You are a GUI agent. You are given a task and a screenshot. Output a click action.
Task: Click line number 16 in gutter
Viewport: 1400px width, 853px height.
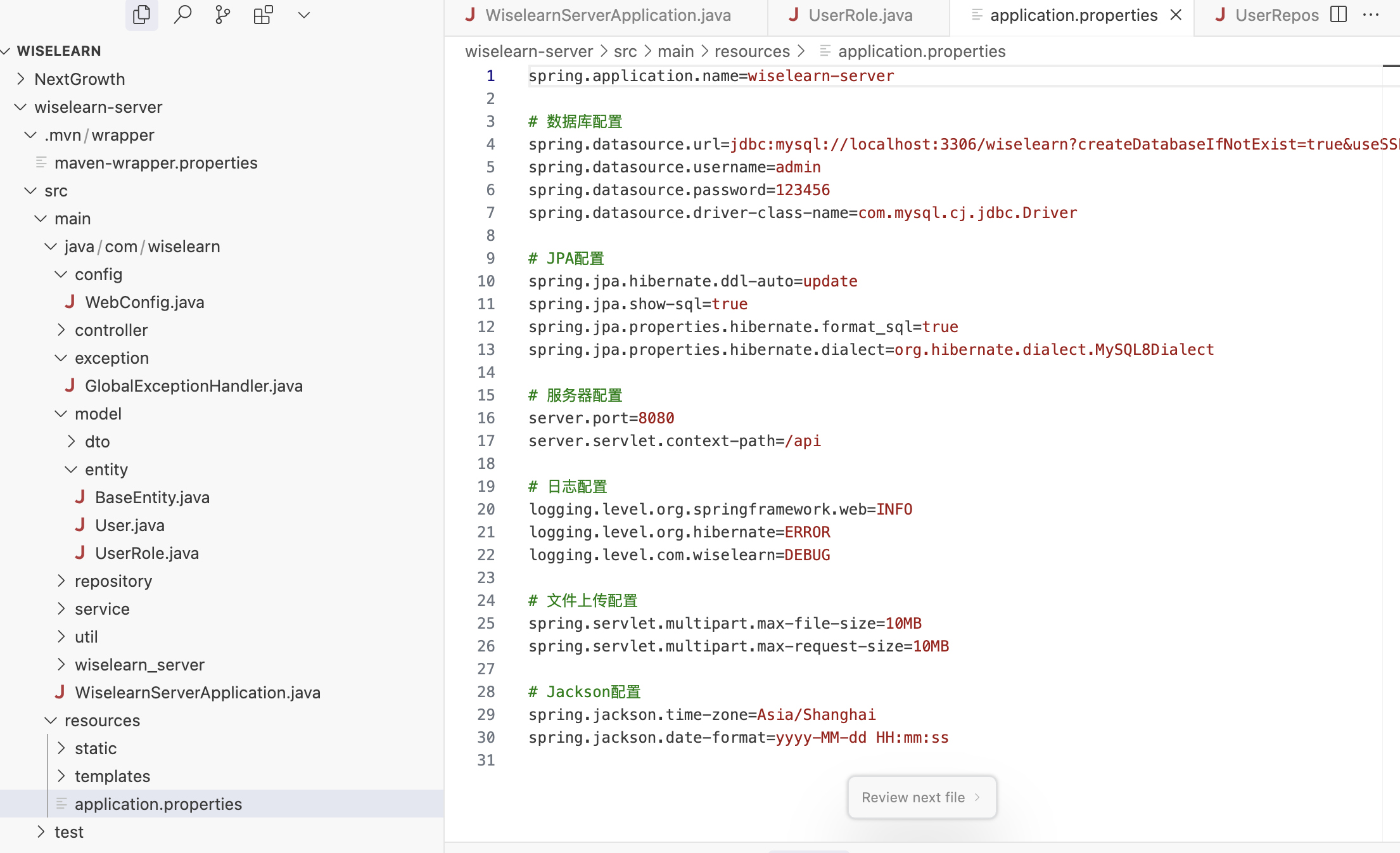coord(486,418)
